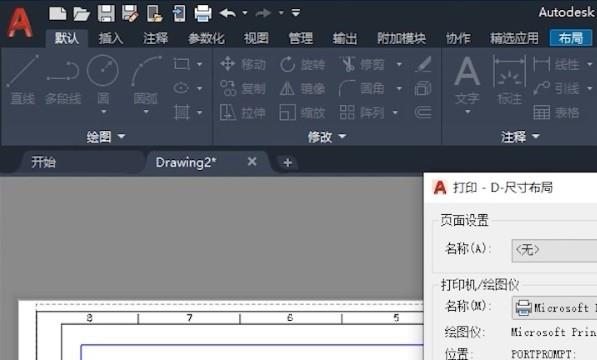Select the 线性 linear dimension tool
Screen dimensions: 597x360
point(557,64)
